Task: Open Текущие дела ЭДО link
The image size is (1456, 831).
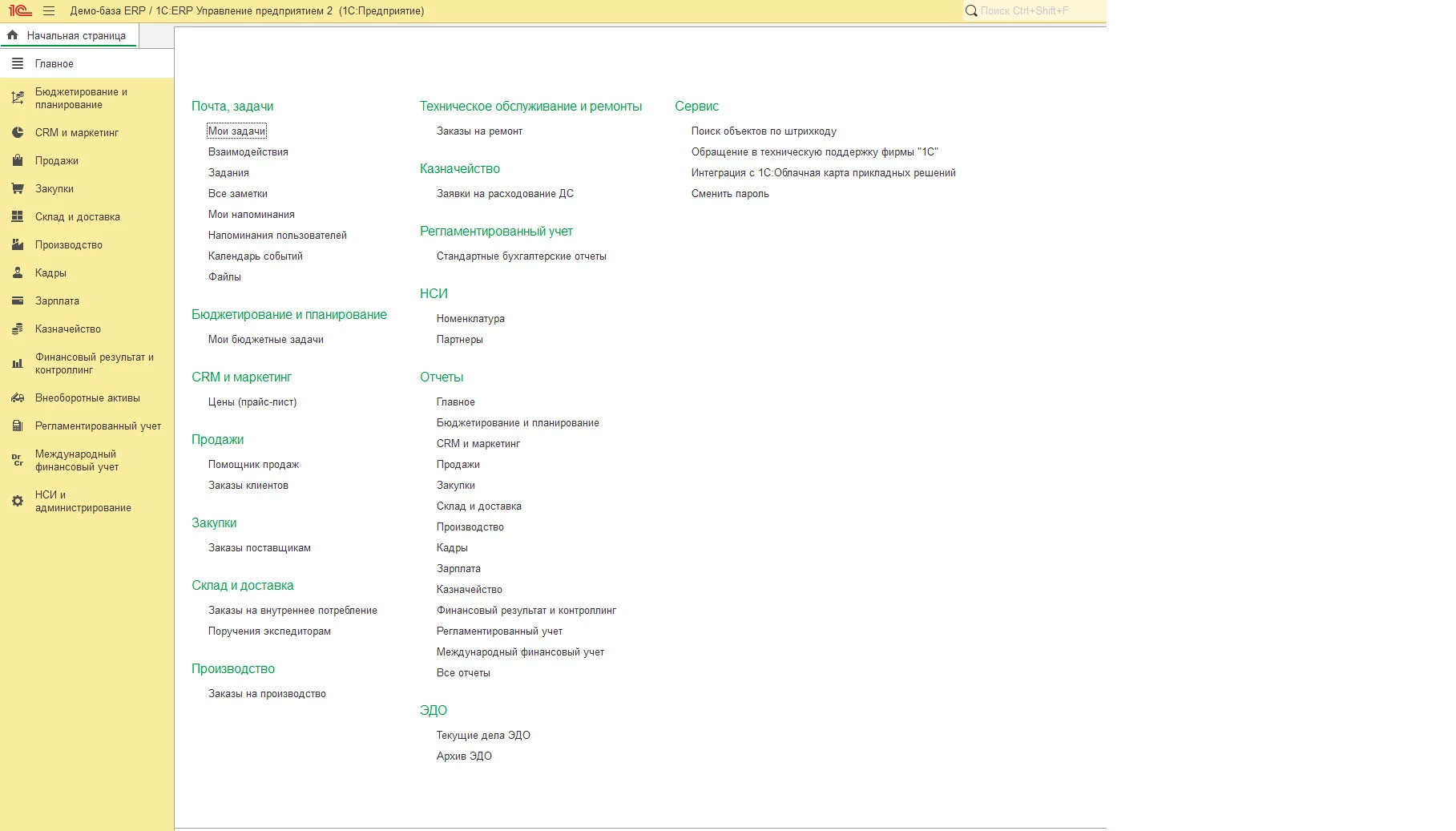Action: 483,735
